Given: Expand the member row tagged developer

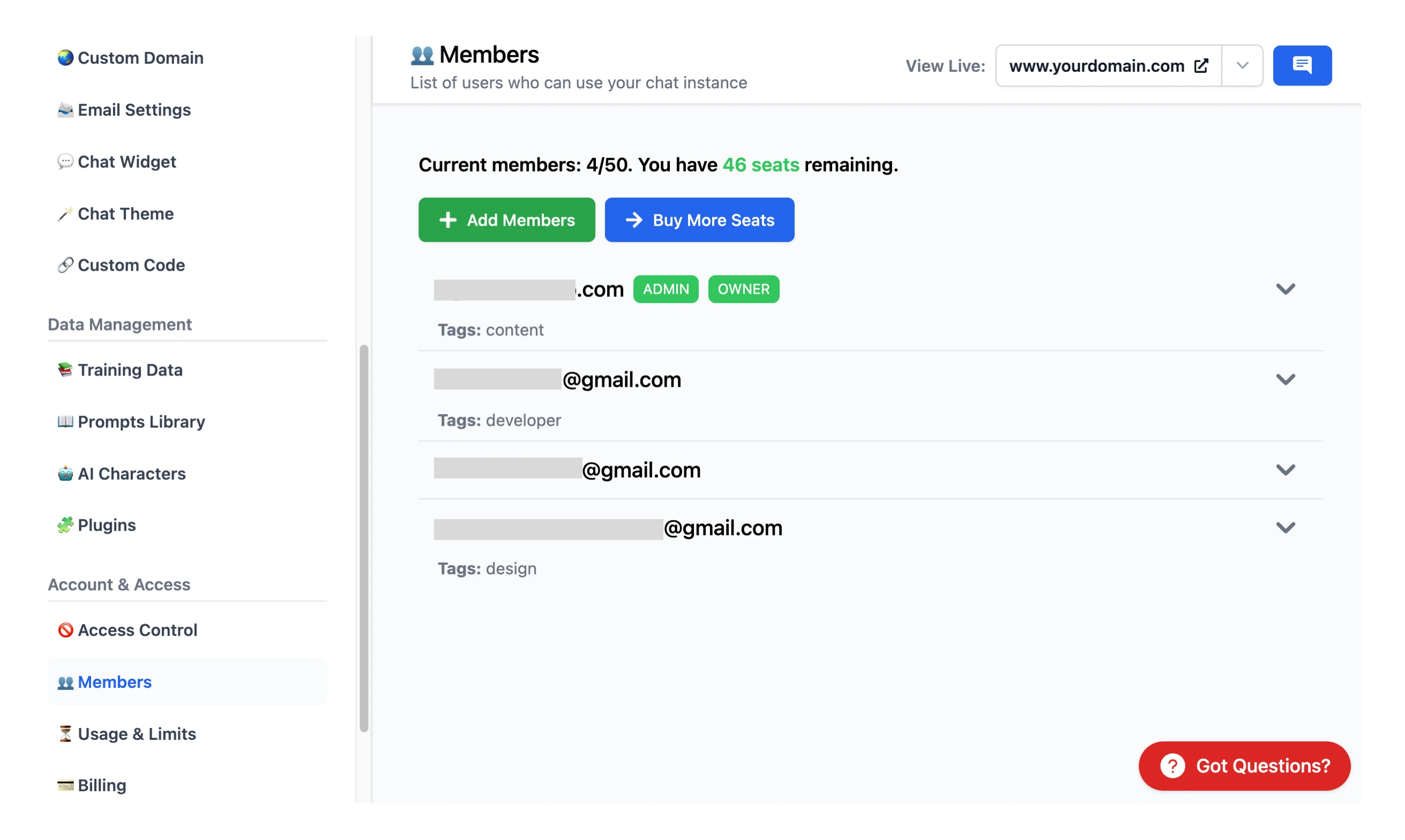Looking at the screenshot, I should pos(1286,379).
